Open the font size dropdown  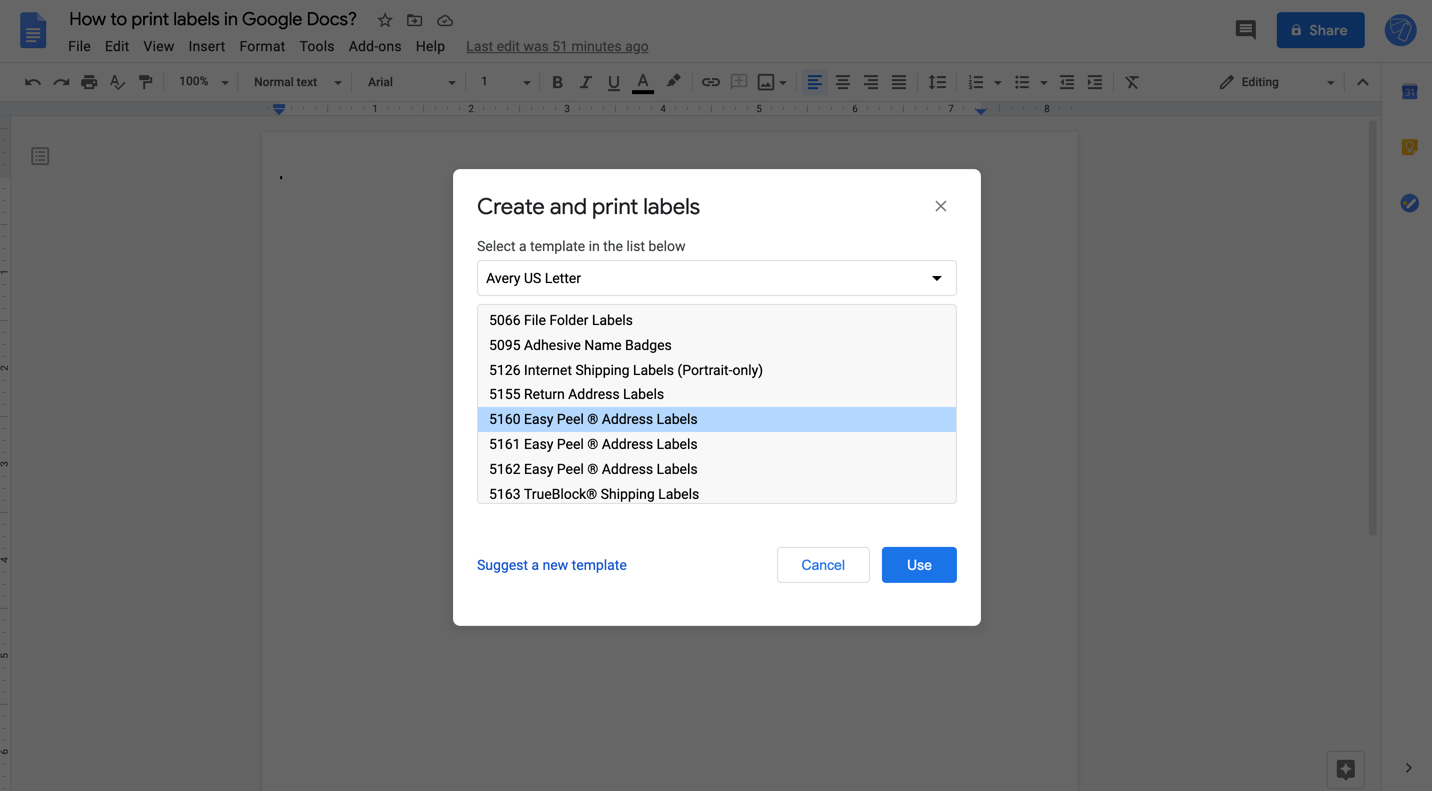pos(504,82)
